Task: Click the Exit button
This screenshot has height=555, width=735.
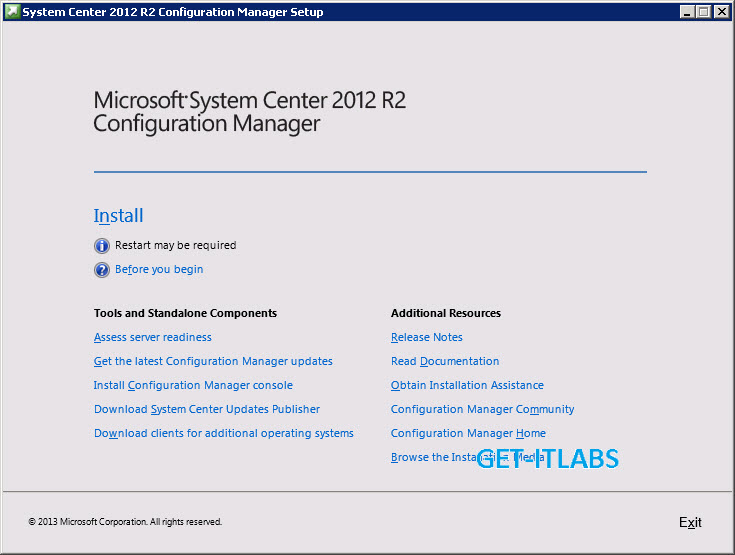Action: coord(690,522)
